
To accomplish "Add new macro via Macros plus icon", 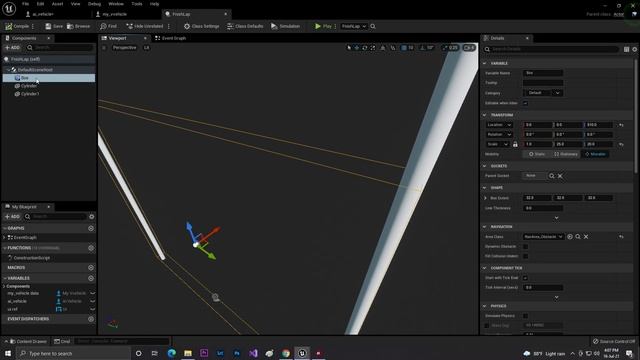I will coord(91,267).
